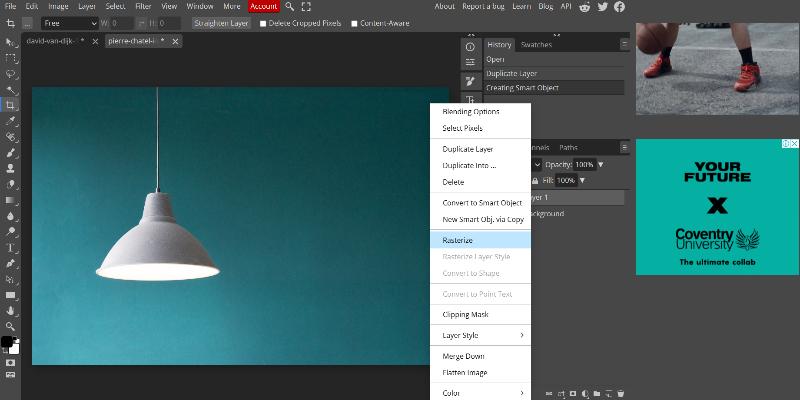Viewport: 800px width, 400px height.
Task: Enable Content-Aware checkbox
Action: 354,23
